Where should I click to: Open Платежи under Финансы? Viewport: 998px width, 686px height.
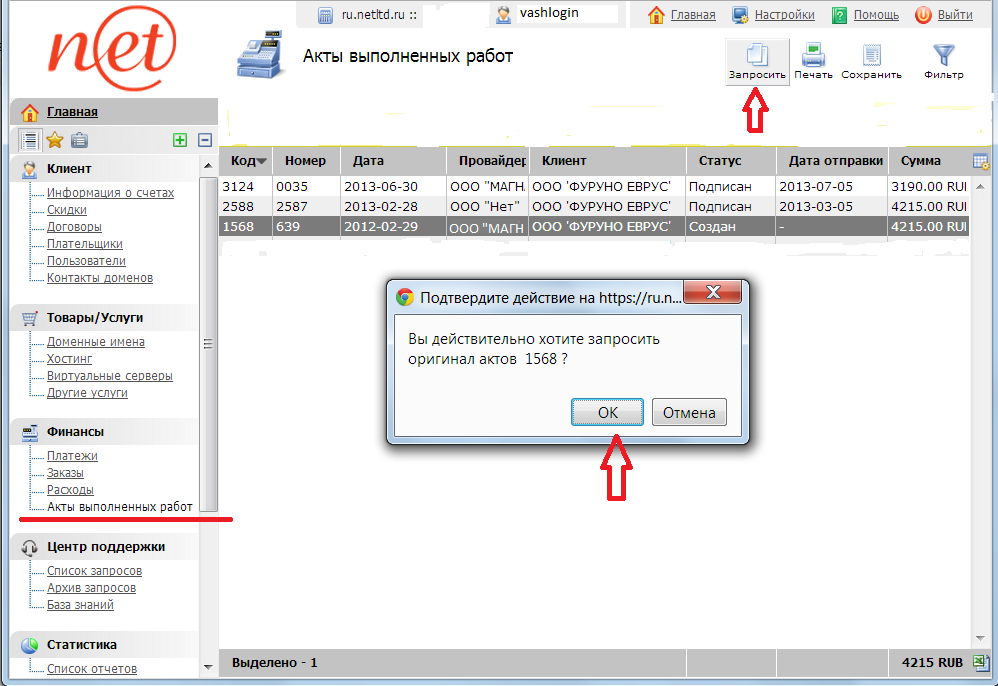pyautogui.click(x=72, y=456)
